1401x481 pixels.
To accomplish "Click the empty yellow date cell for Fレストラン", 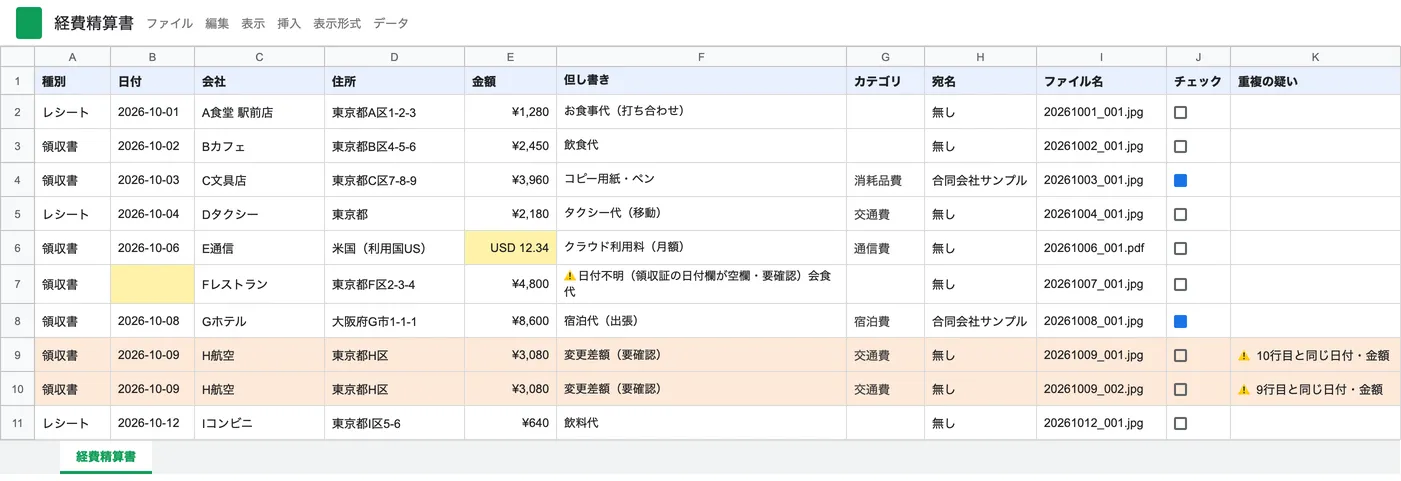I will (x=152, y=284).
